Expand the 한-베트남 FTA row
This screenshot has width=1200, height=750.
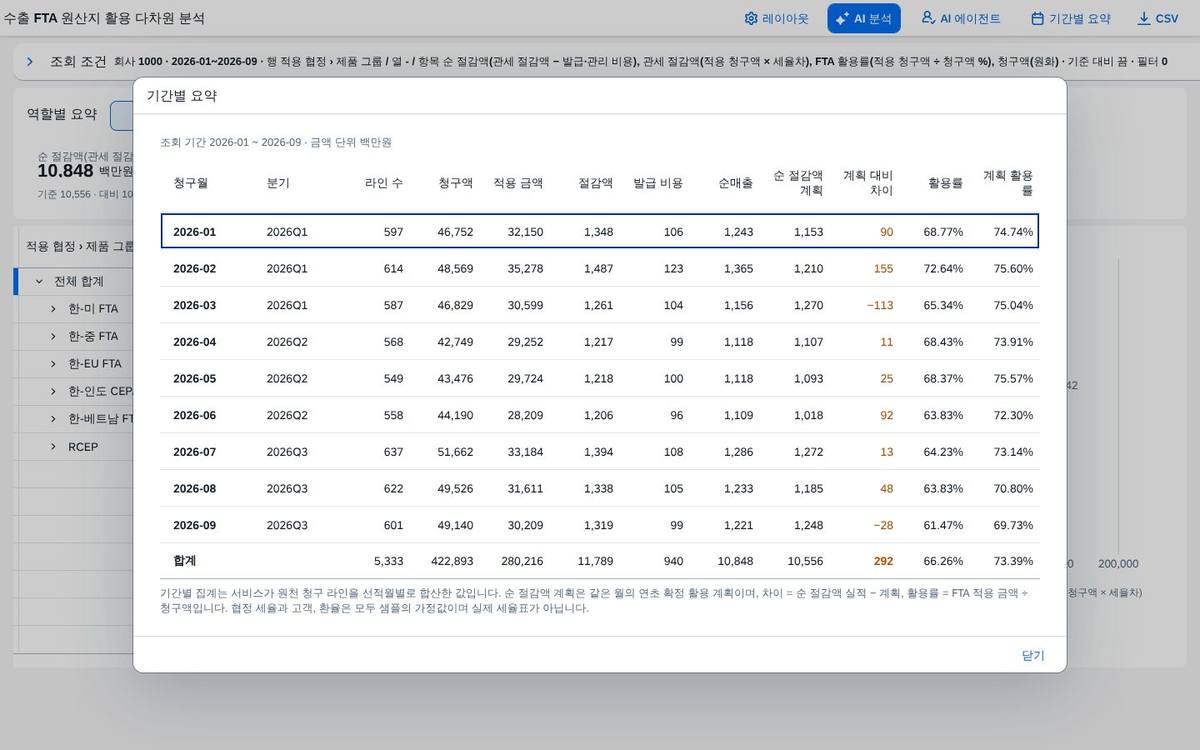(x=53, y=419)
